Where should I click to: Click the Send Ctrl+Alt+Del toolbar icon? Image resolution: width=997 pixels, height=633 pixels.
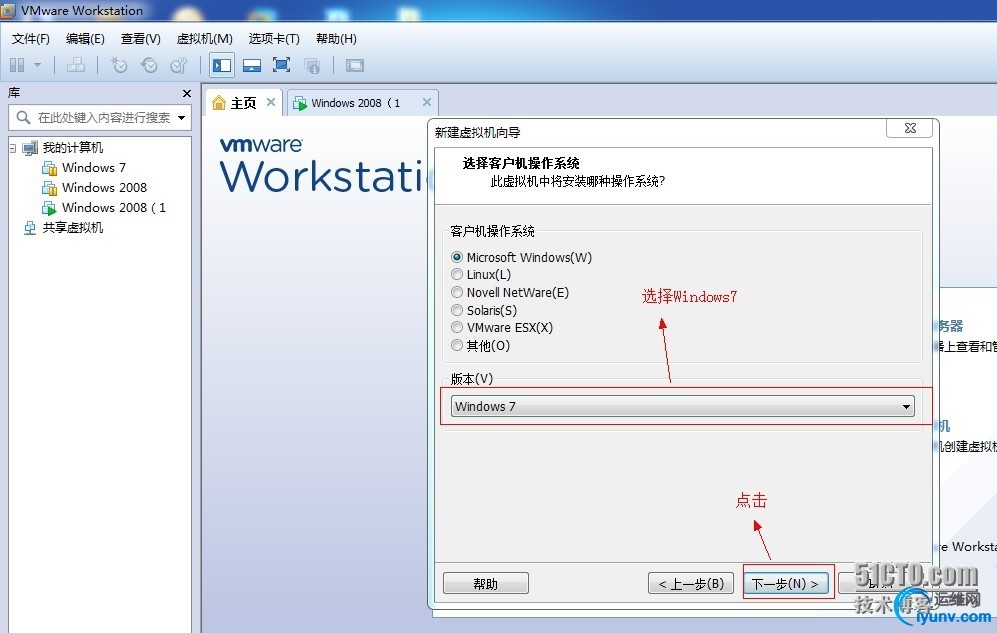(x=76, y=65)
